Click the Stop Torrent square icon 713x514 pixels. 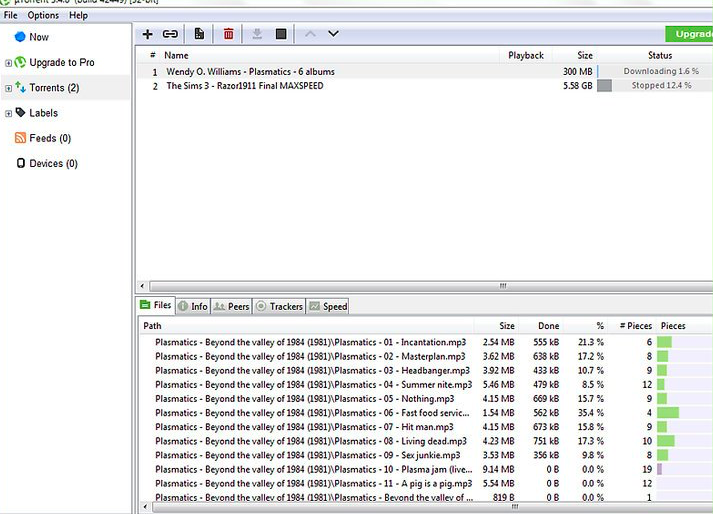281,34
